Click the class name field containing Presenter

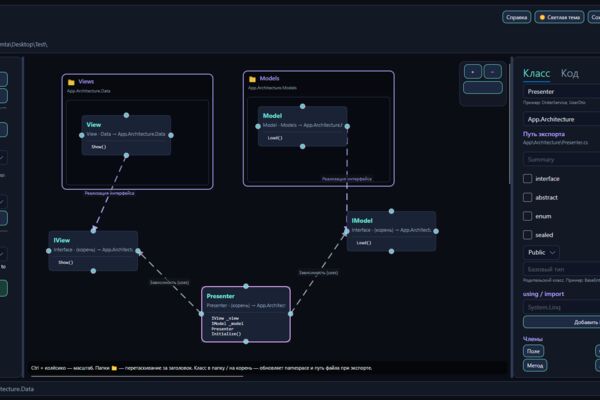(561, 92)
